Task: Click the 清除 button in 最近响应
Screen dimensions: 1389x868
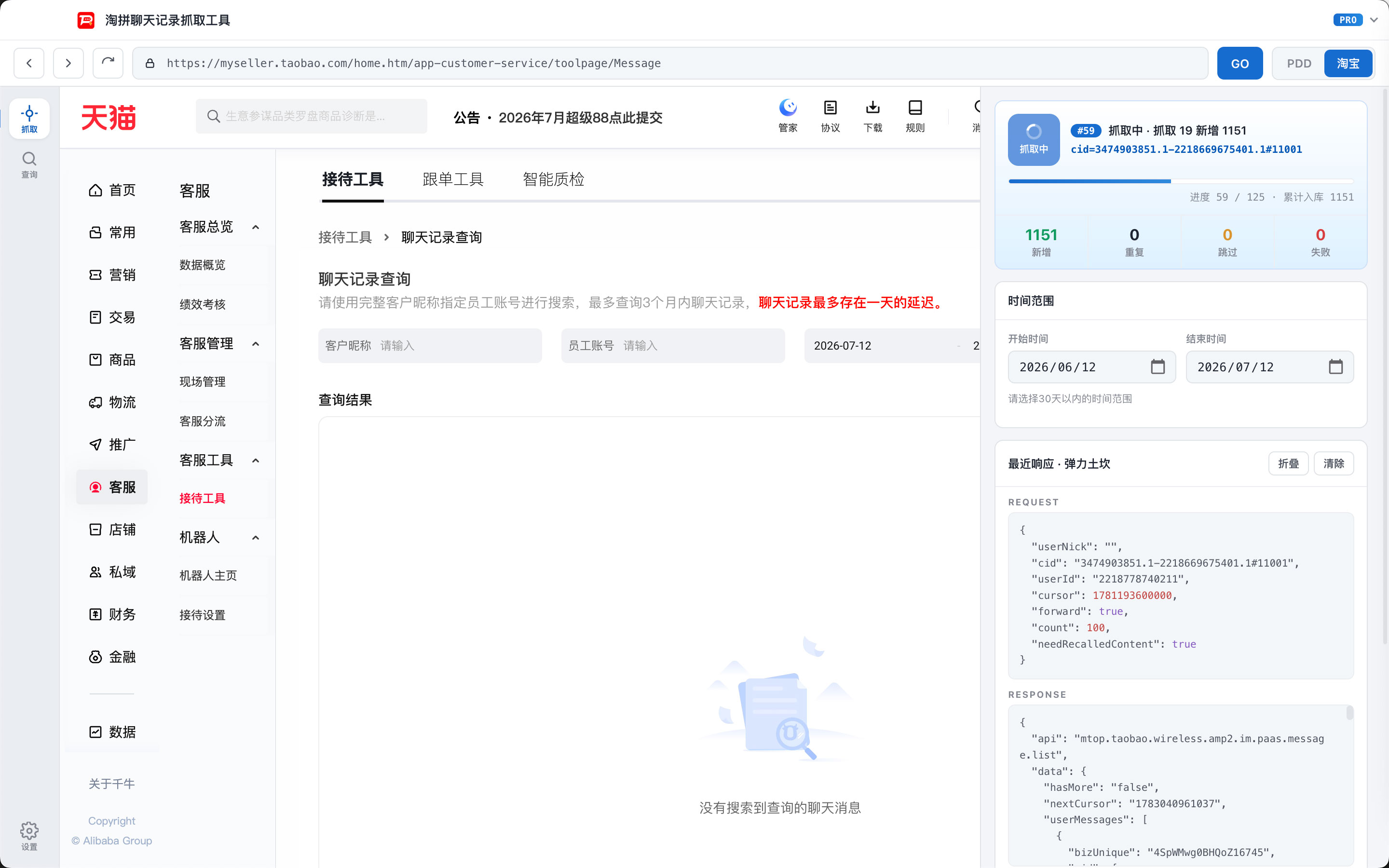Action: pos(1334,464)
